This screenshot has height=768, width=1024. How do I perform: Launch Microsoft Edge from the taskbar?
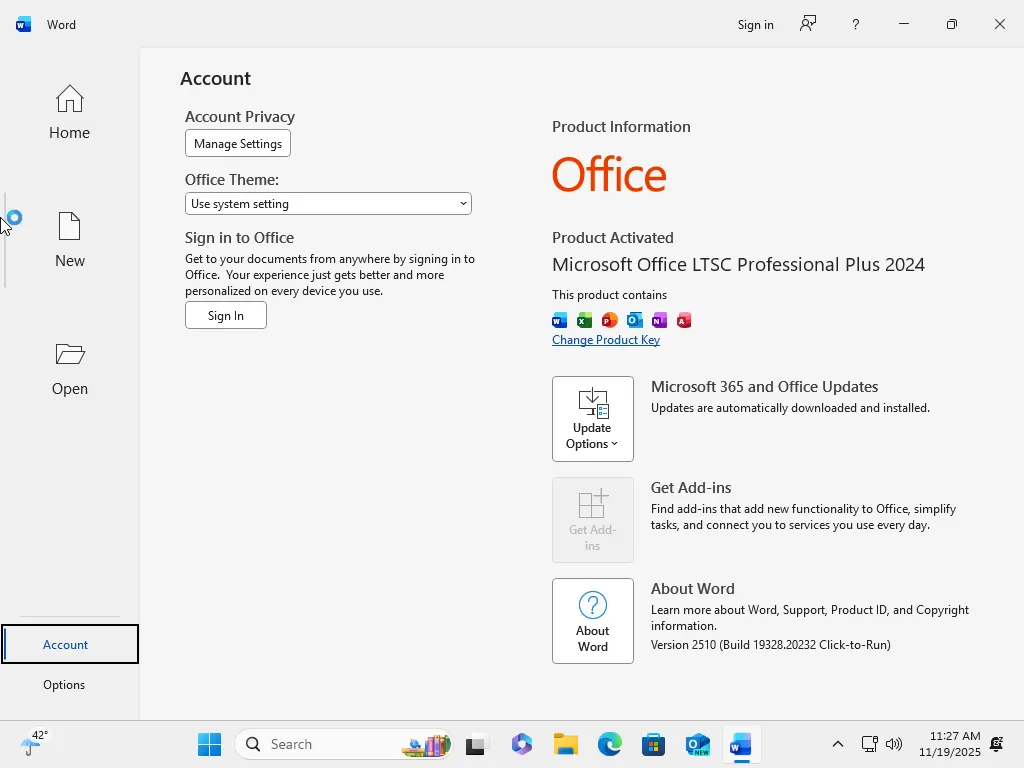click(x=609, y=744)
